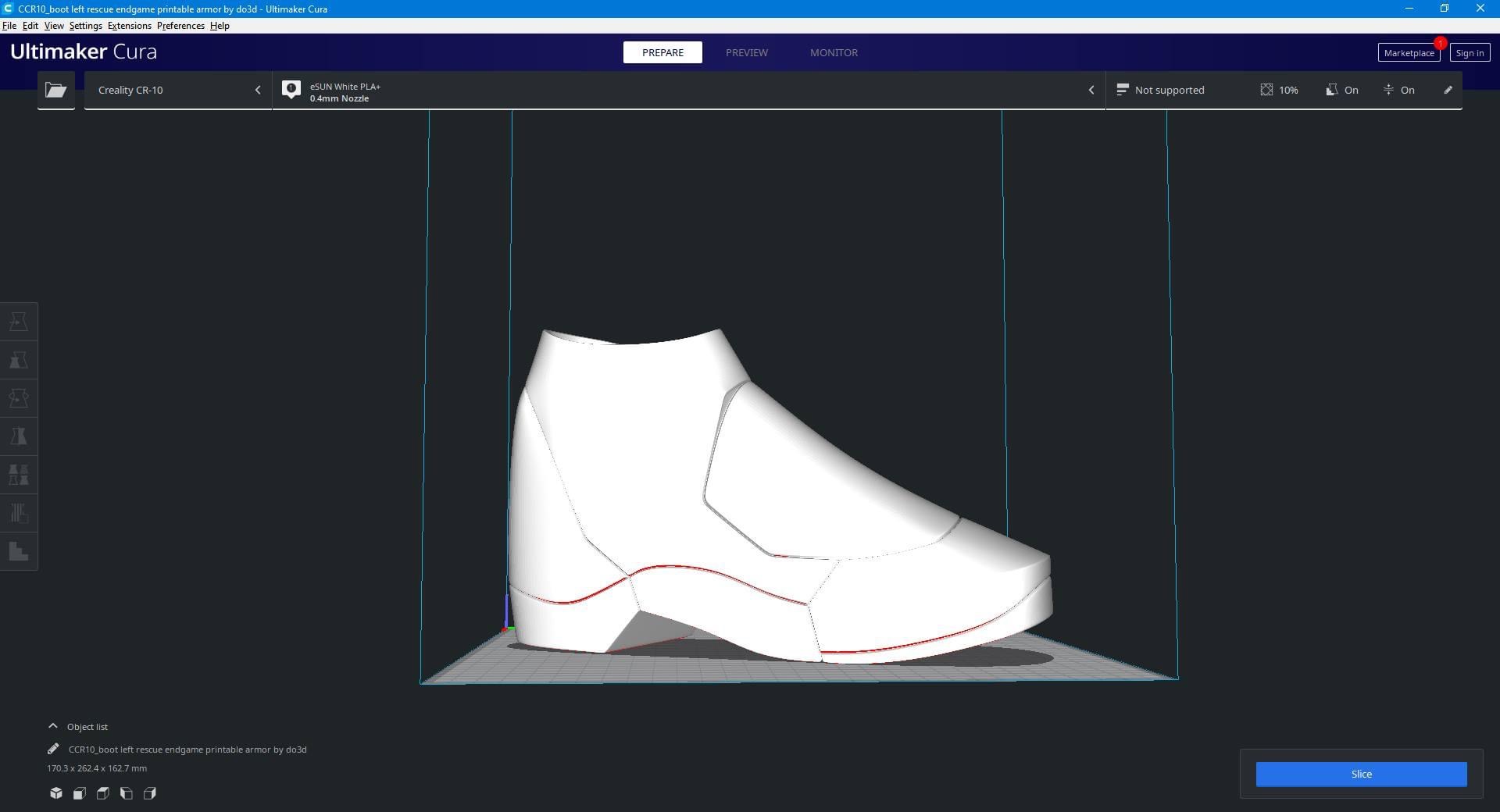The height and width of the screenshot is (812, 1500).
Task: Click the material extruder icon
Action: [291, 90]
